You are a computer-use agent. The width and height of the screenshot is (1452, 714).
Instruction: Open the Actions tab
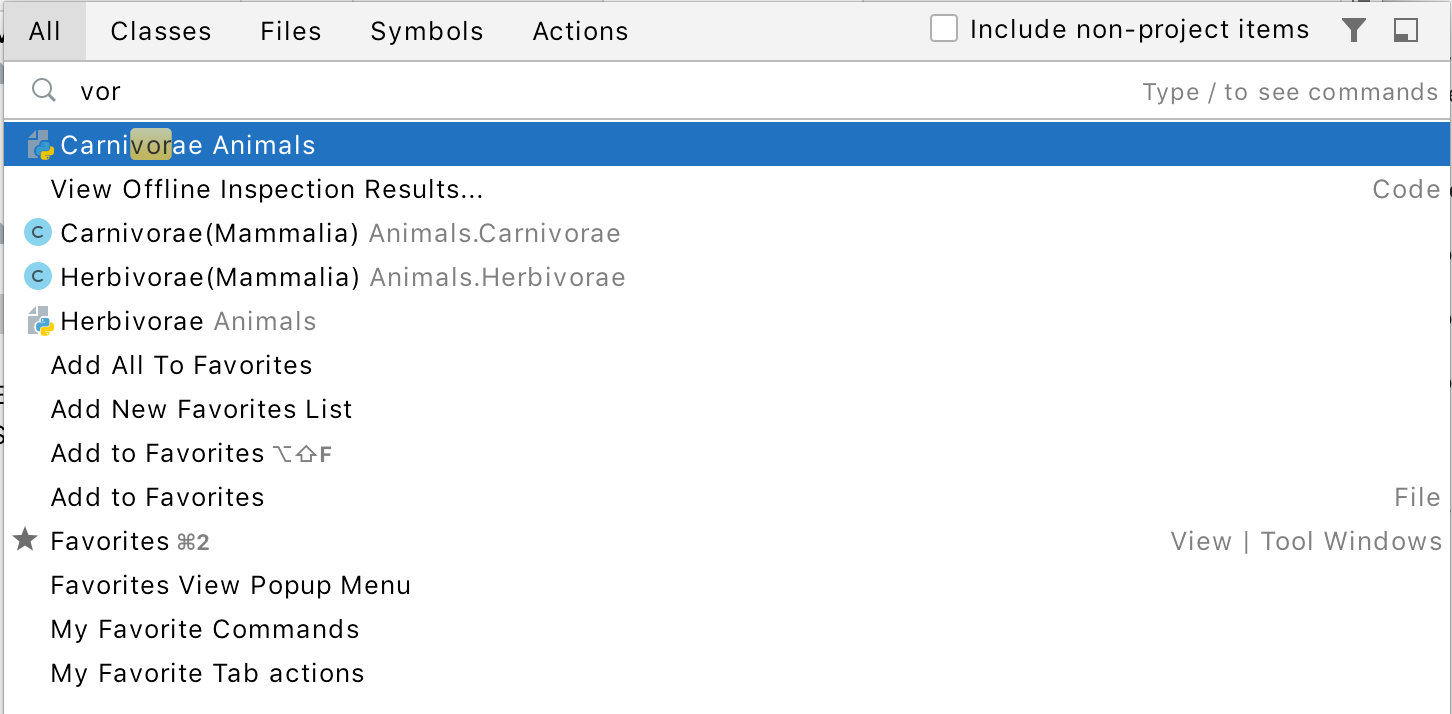pyautogui.click(x=580, y=31)
